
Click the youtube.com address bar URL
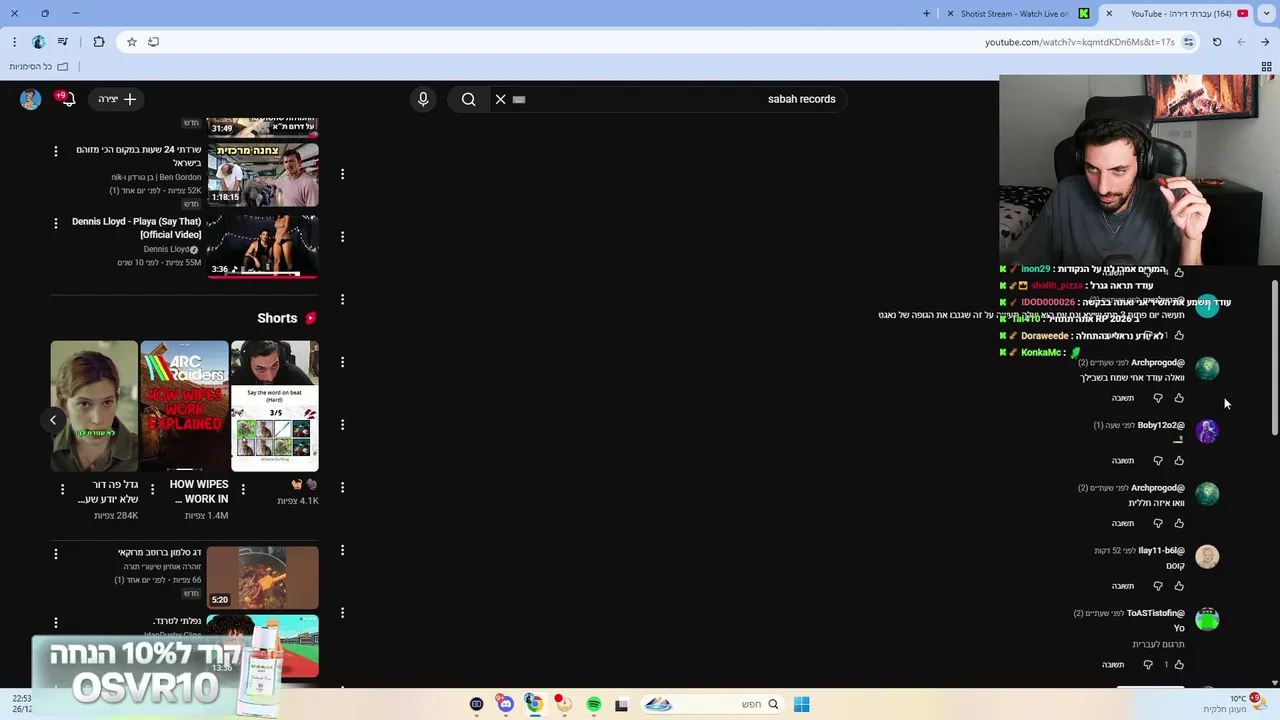(x=1079, y=42)
